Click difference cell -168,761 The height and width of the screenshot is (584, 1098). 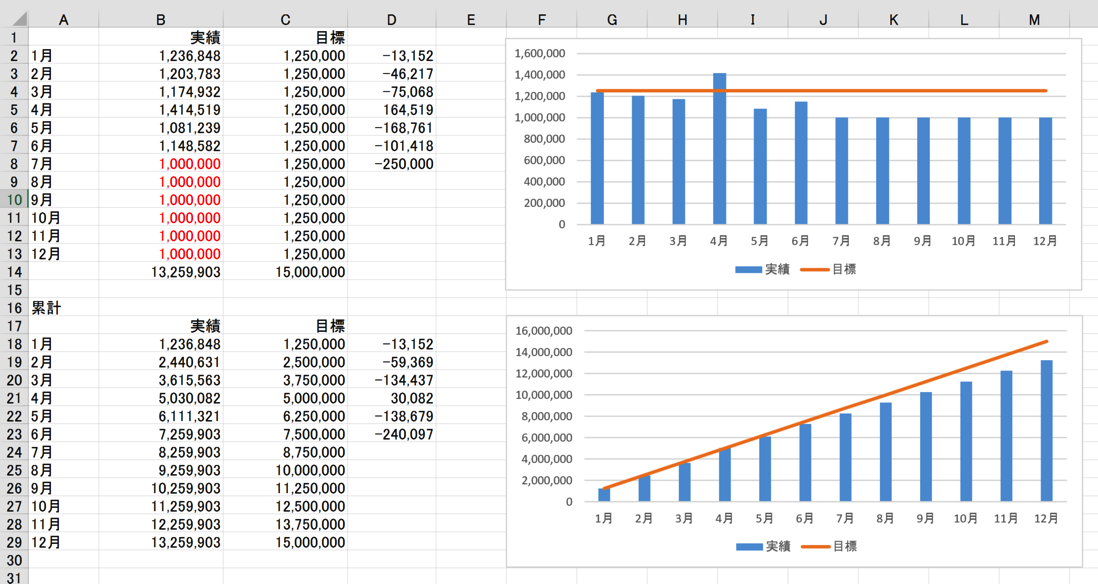click(391, 127)
